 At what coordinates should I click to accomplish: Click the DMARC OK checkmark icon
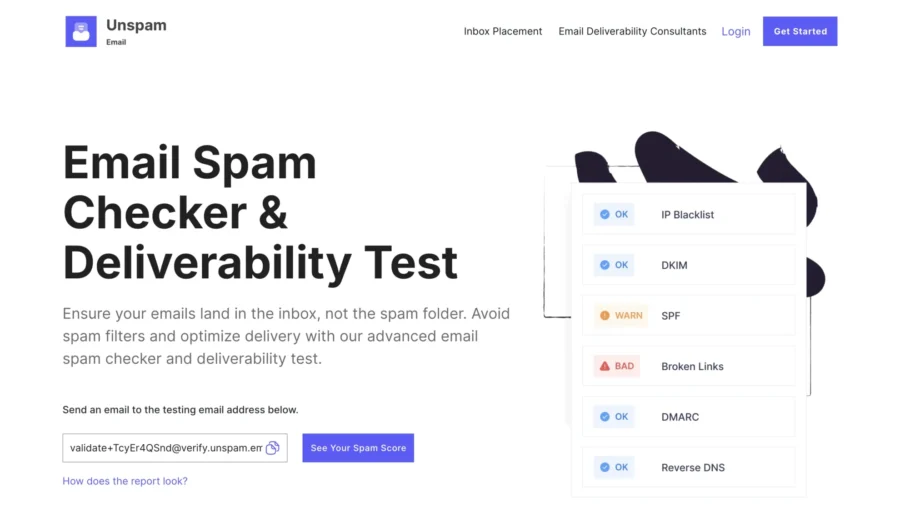[x=604, y=417]
